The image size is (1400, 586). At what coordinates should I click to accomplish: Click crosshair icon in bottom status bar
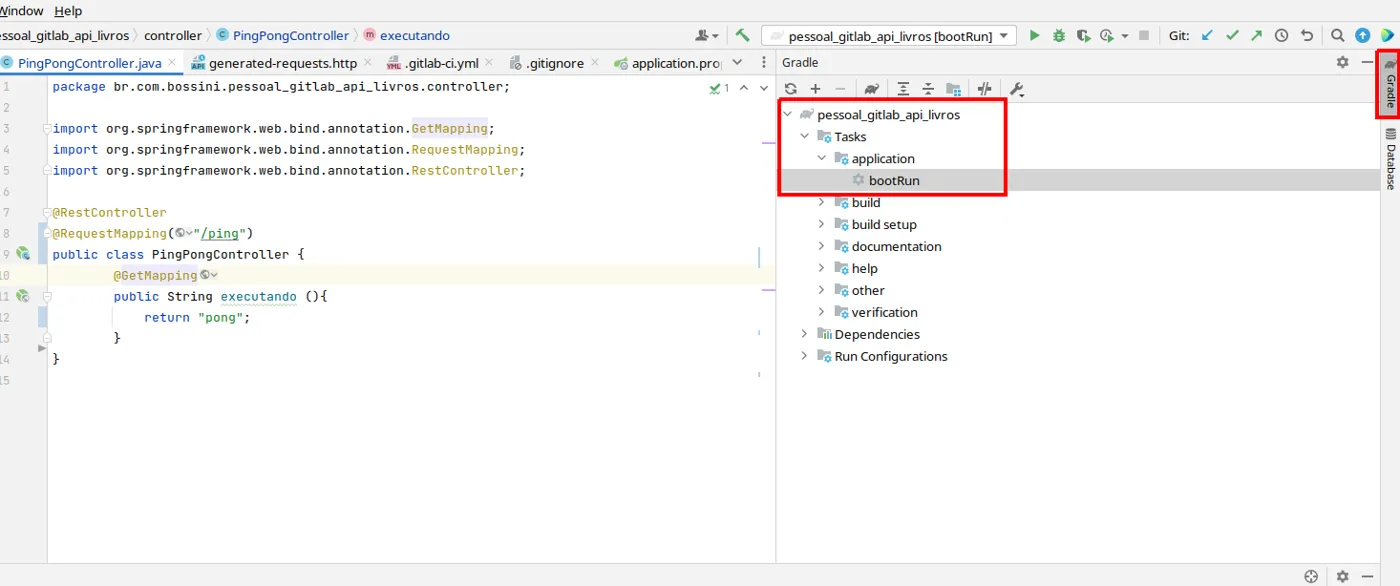(x=1312, y=577)
